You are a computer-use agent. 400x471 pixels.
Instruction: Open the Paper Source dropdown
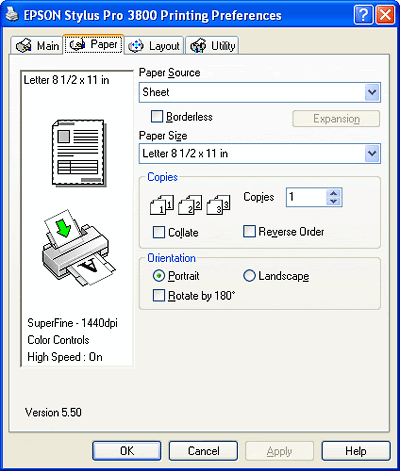[260, 92]
